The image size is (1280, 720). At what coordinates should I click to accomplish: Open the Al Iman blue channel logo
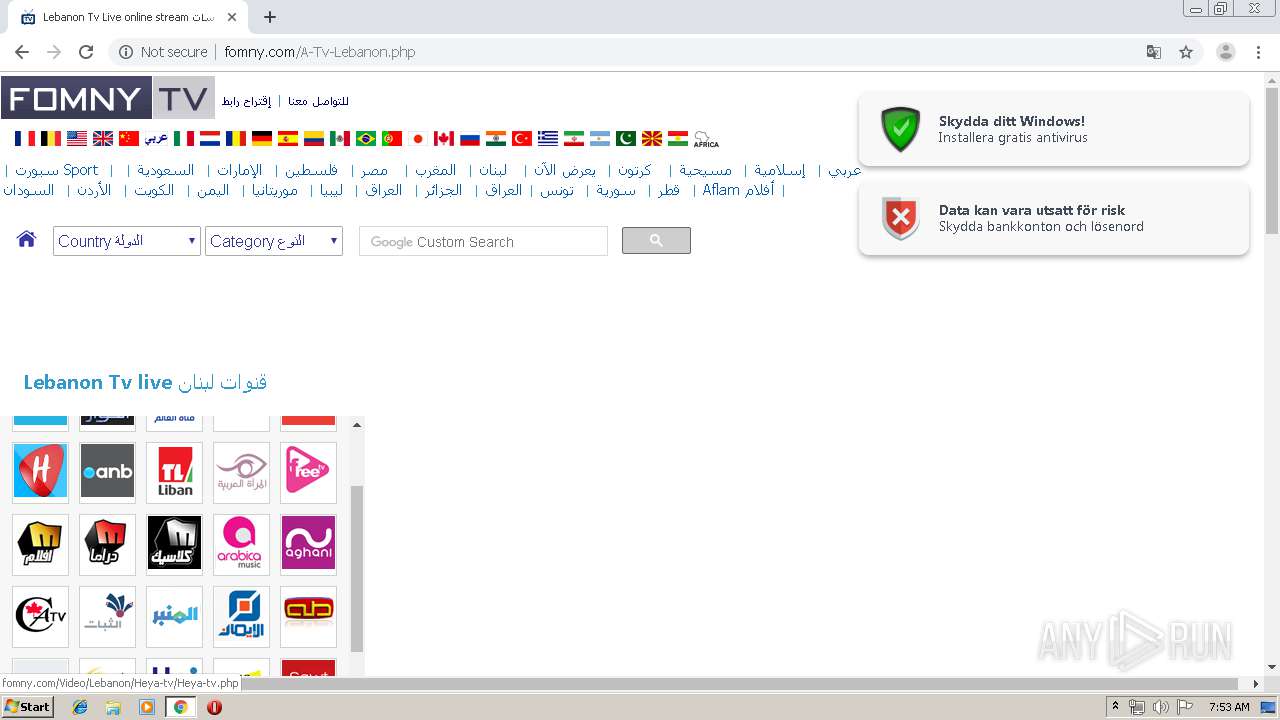[241, 616]
